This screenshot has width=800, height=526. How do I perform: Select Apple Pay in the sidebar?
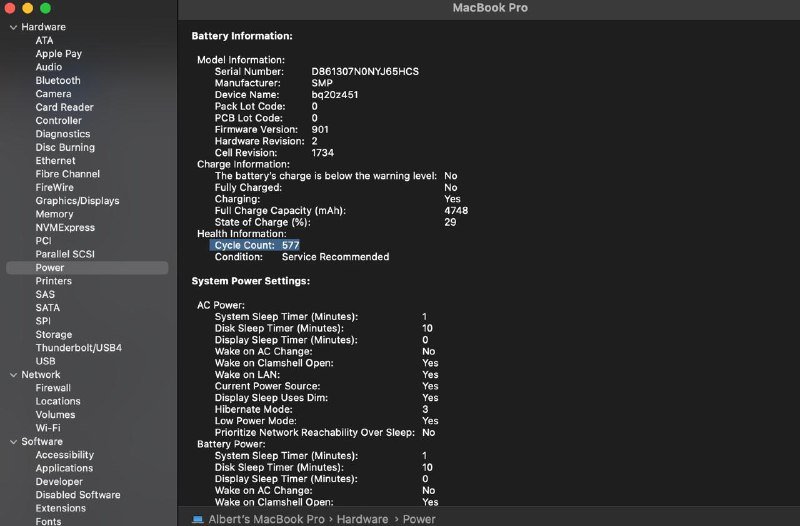point(59,54)
